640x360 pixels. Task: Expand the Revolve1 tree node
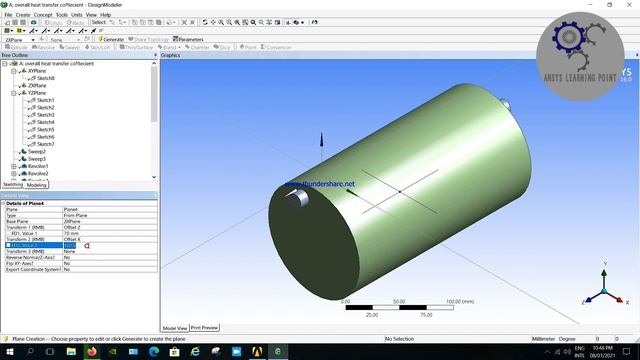pos(14,167)
